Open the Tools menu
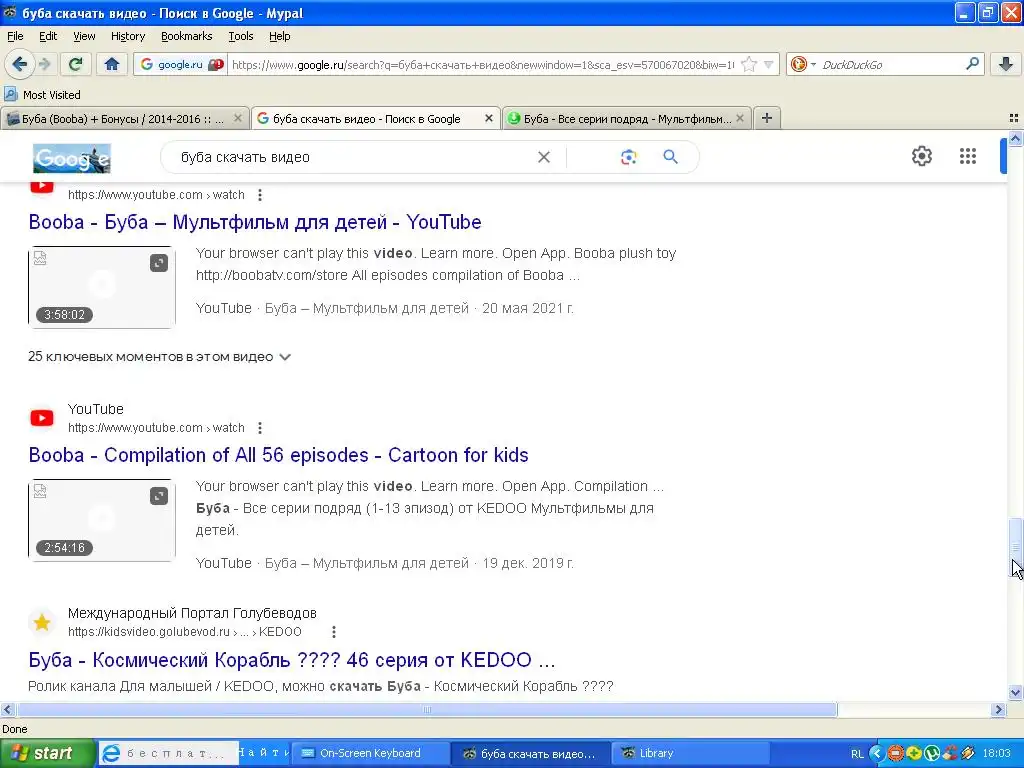Screen dimensions: 1024x768 point(240,36)
